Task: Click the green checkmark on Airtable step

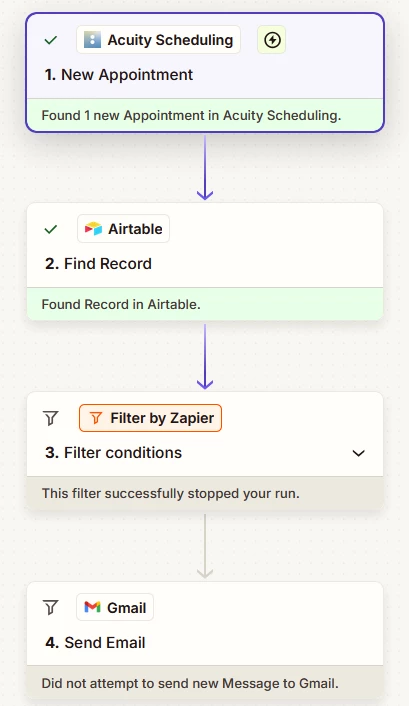Action: (x=51, y=229)
